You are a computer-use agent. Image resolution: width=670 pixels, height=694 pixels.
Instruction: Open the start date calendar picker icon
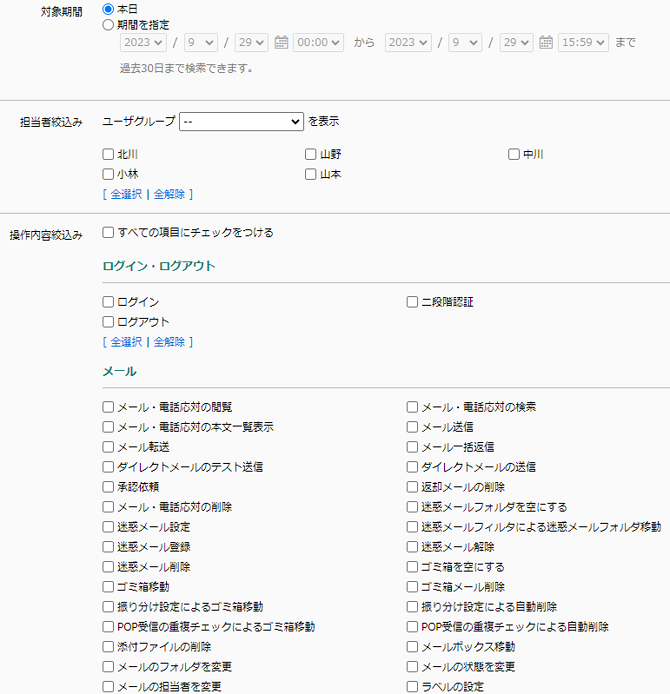coord(281,43)
